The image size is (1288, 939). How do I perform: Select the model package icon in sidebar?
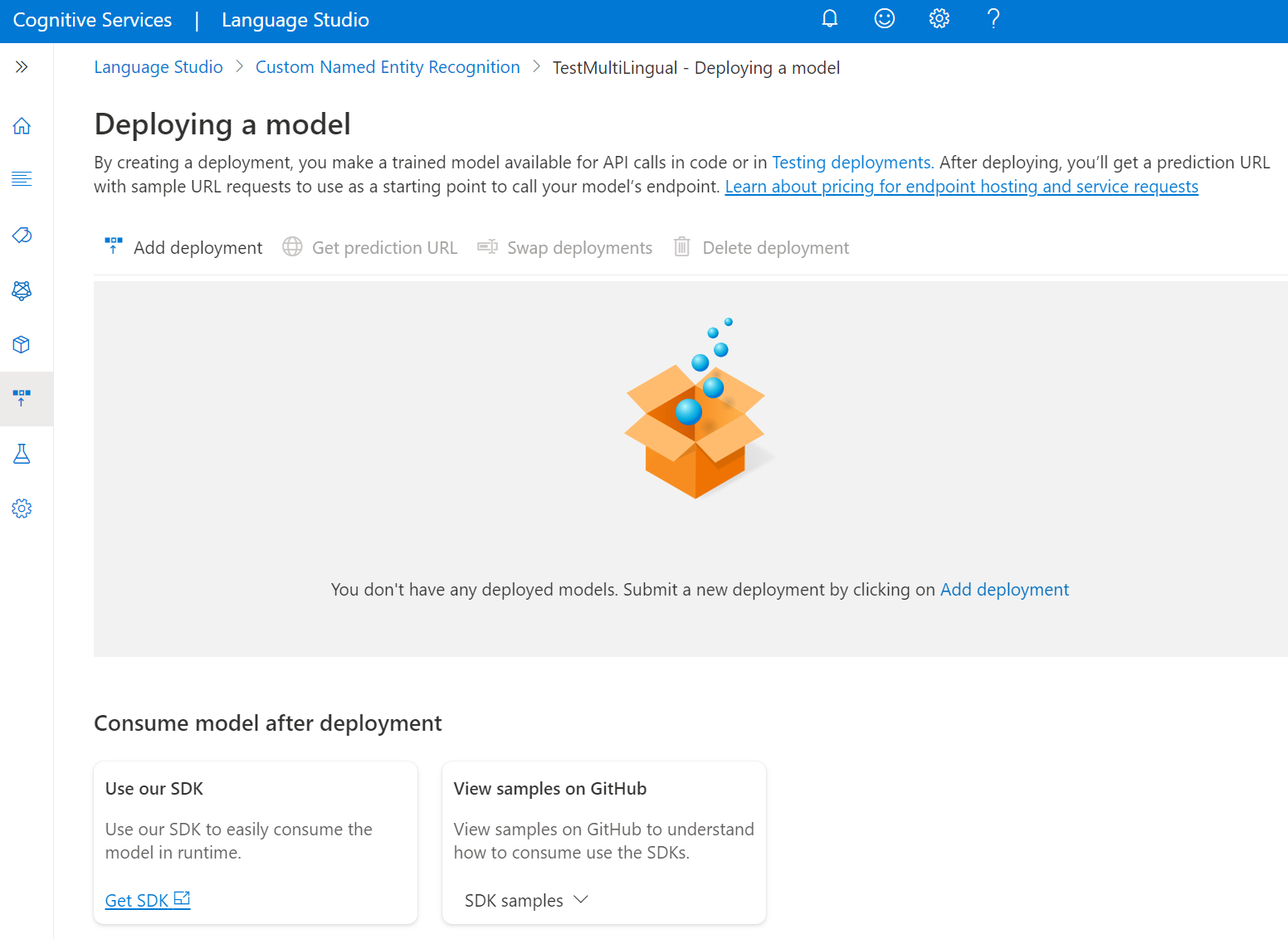[x=22, y=344]
